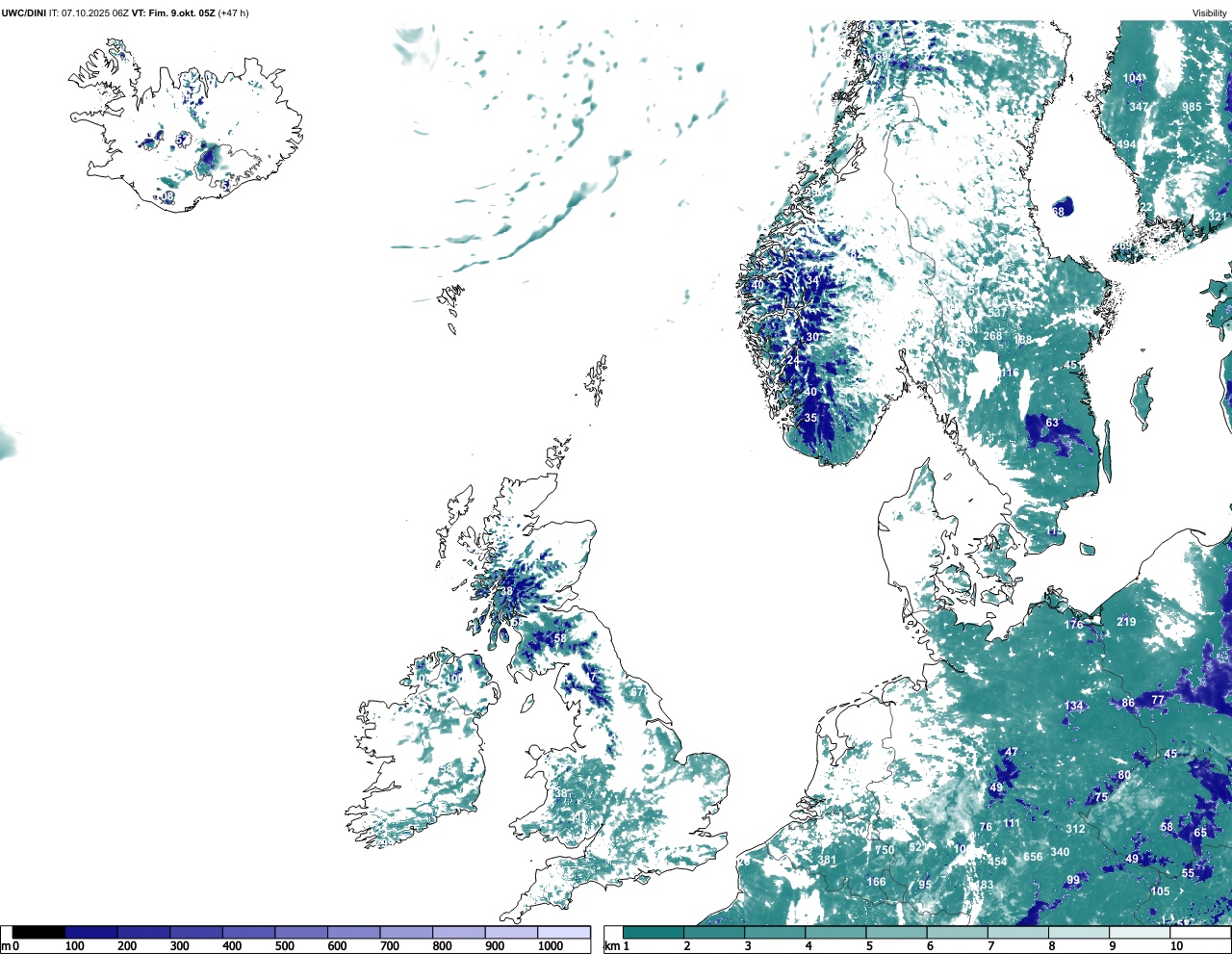
Task: Click the '188' value over Sweden
Action: 1022,340
